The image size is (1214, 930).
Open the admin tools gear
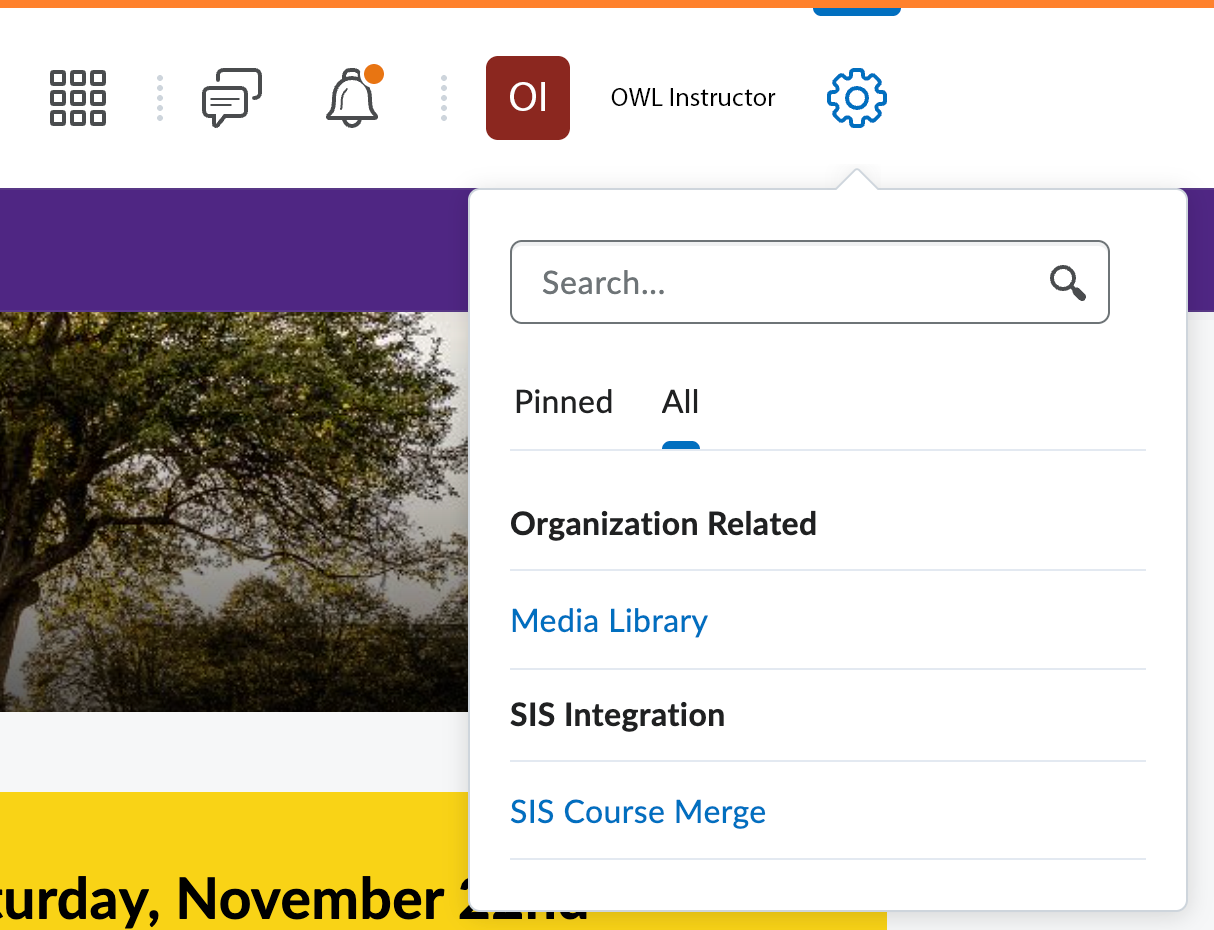(856, 97)
